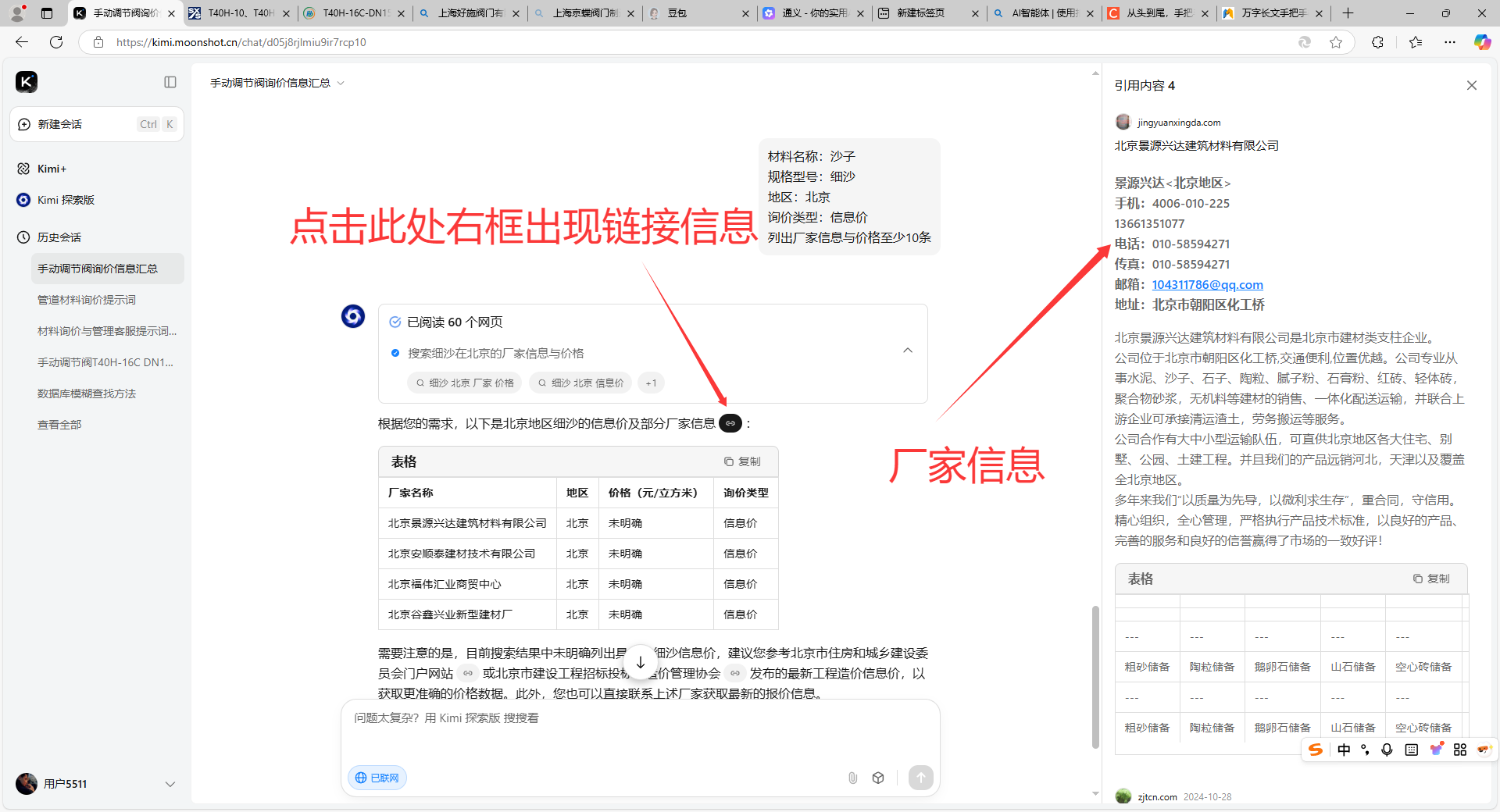The width and height of the screenshot is (1500, 812).
Task: Click citation icon after 员会门户网站
Action: [x=468, y=673]
